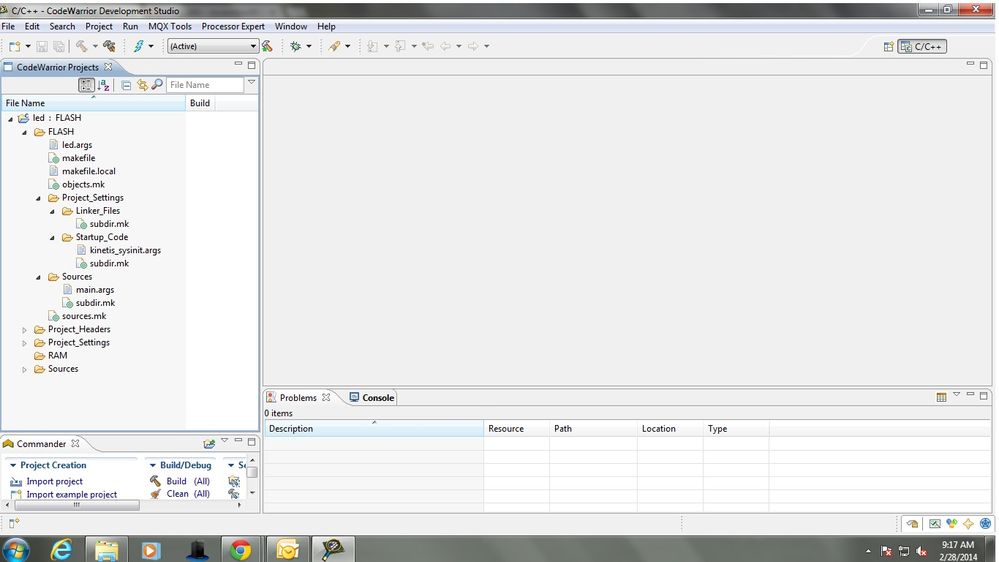Click the yellow diamond star trim icon
Viewport: 999px width, 562px height.
[968, 524]
